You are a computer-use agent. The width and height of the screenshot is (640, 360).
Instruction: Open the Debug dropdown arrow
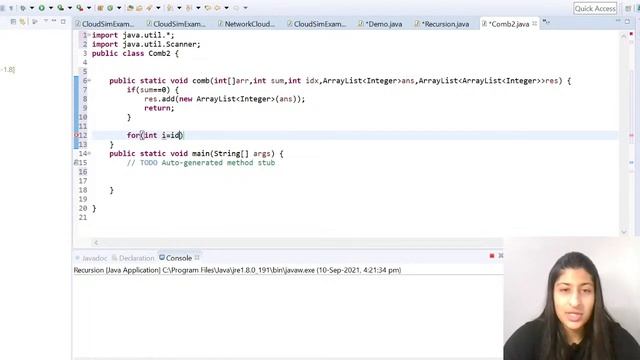pyautogui.click(x=32, y=8)
